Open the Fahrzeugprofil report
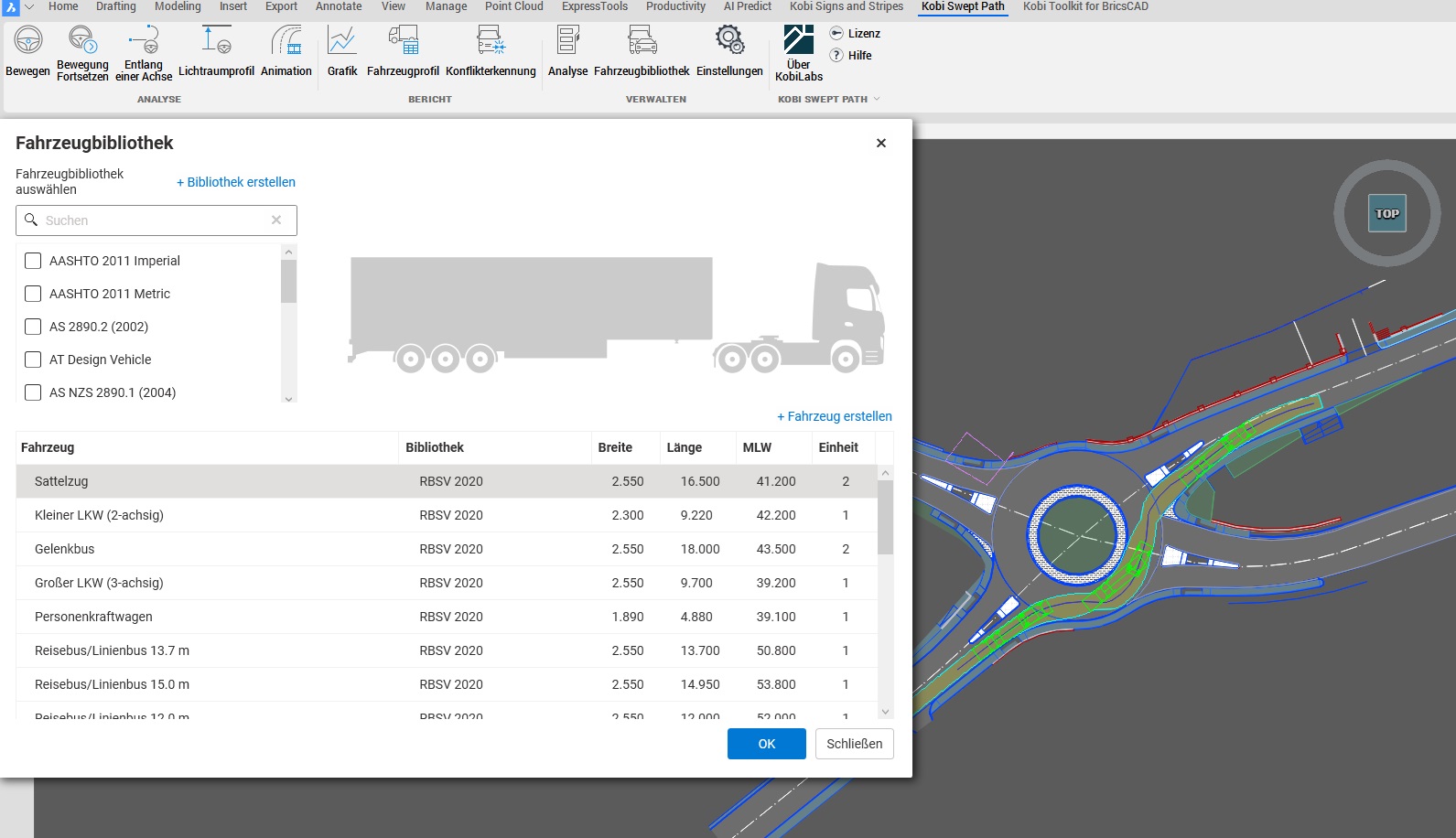 pos(403,52)
